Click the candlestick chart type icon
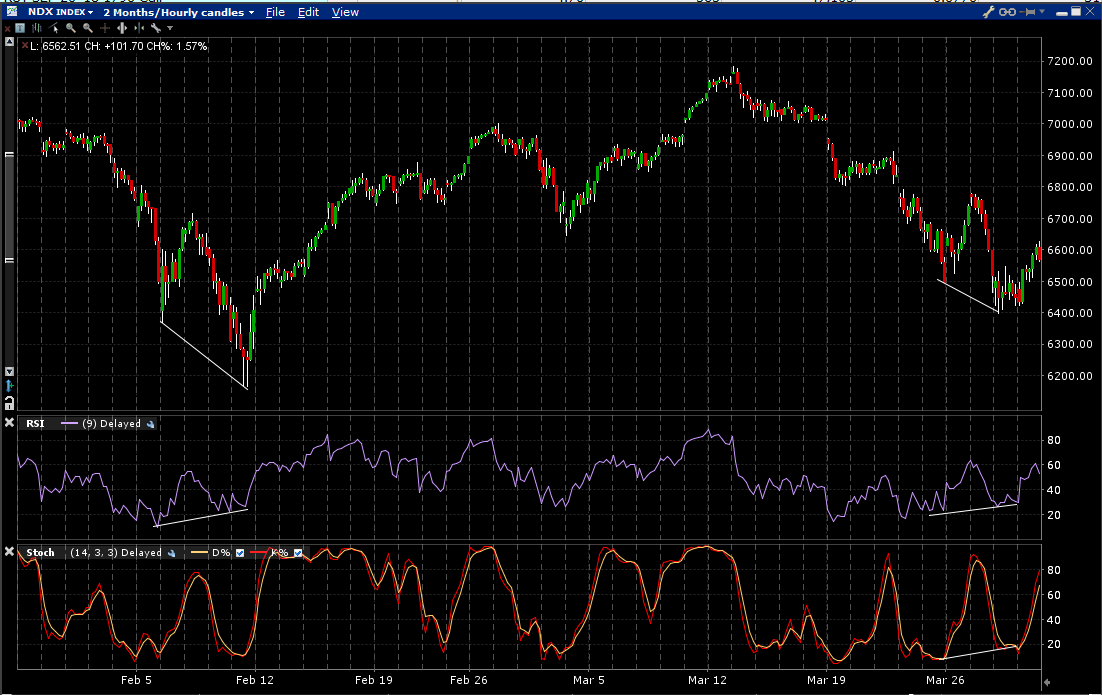The image size is (1102, 695). (x=37, y=28)
